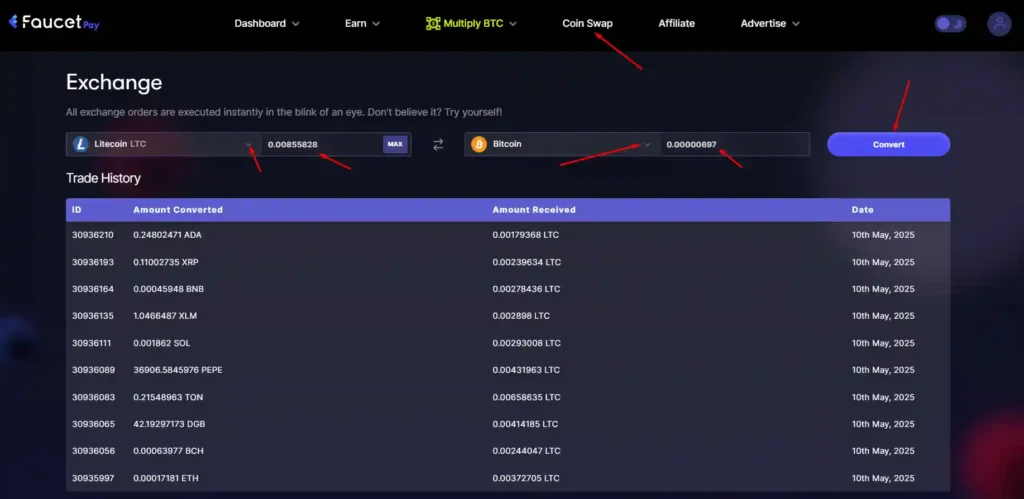Toggle dark mode switch

[x=950, y=24]
